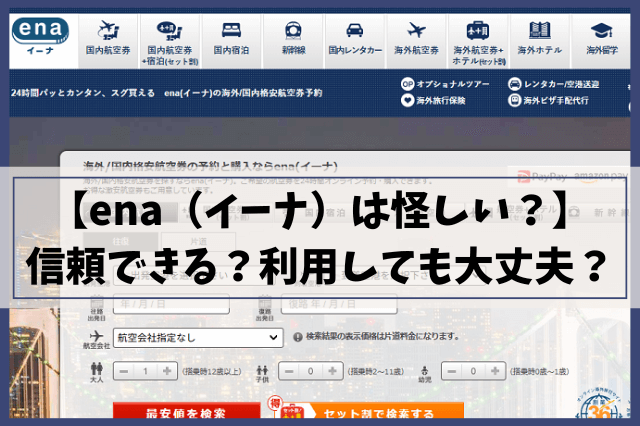Click the car icon beside レンタカー/空港送迎
Screen dimensions: 640x426
(515, 84)
